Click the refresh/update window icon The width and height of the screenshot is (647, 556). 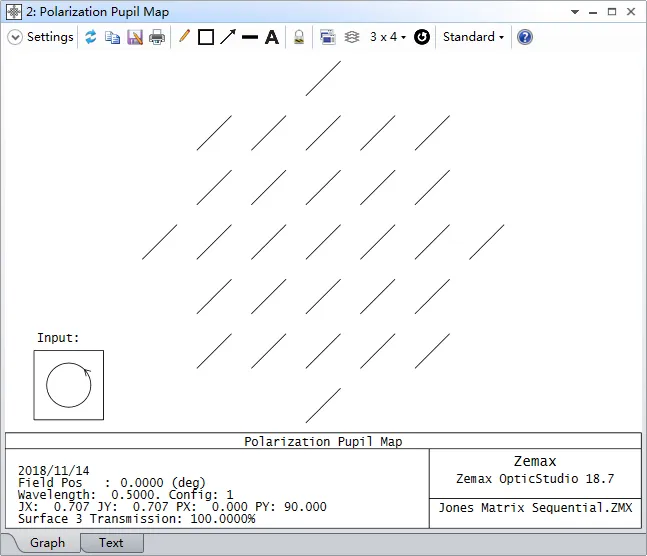(x=91, y=37)
